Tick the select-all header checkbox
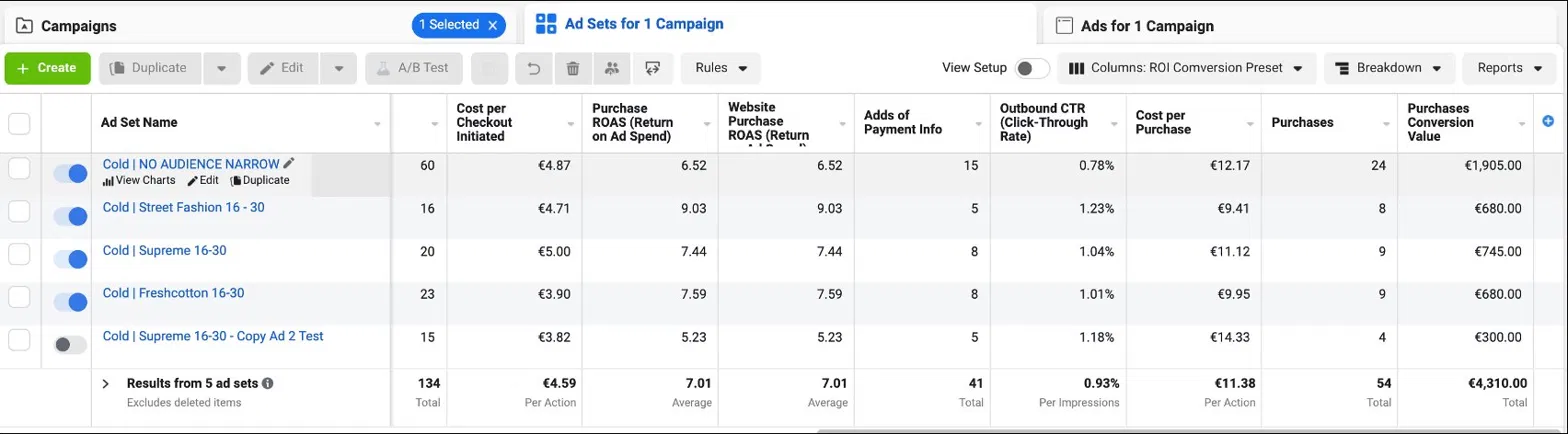 click(x=19, y=123)
